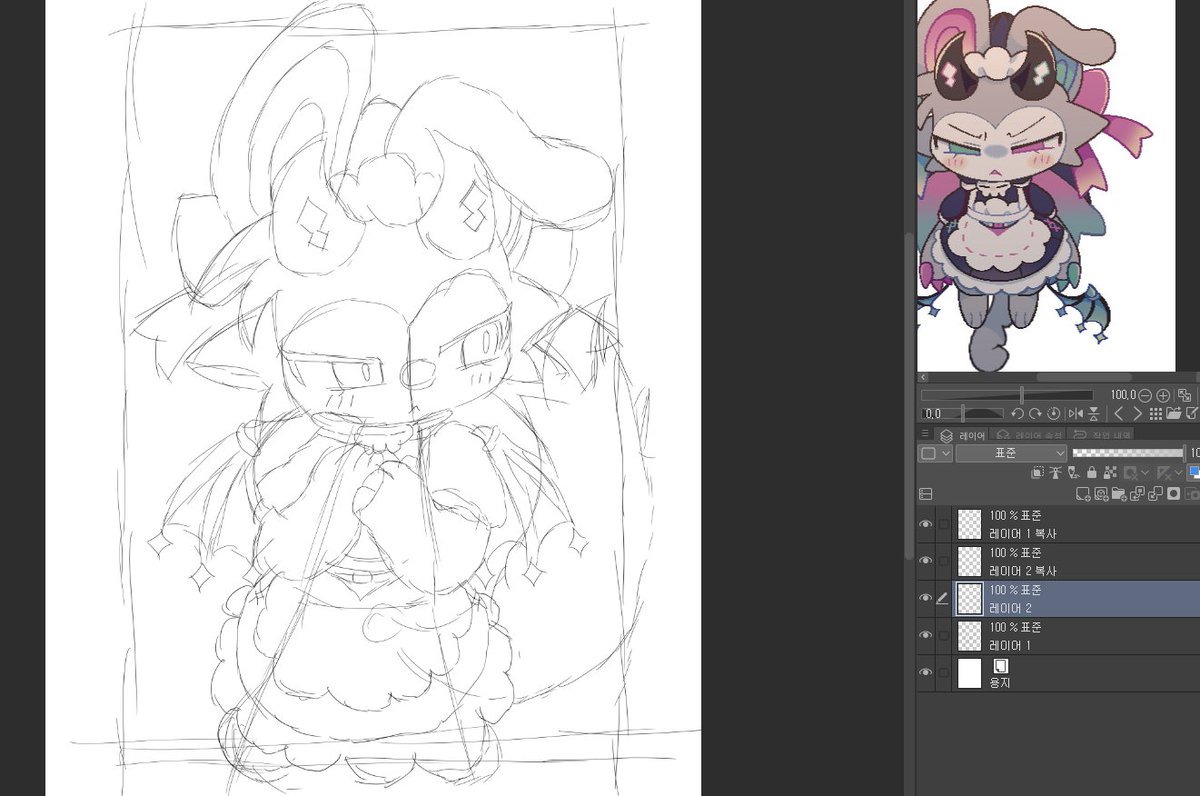The image size is (1200, 796).
Task: Flip the sub view image vertically
Action: pyautogui.click(x=1094, y=413)
